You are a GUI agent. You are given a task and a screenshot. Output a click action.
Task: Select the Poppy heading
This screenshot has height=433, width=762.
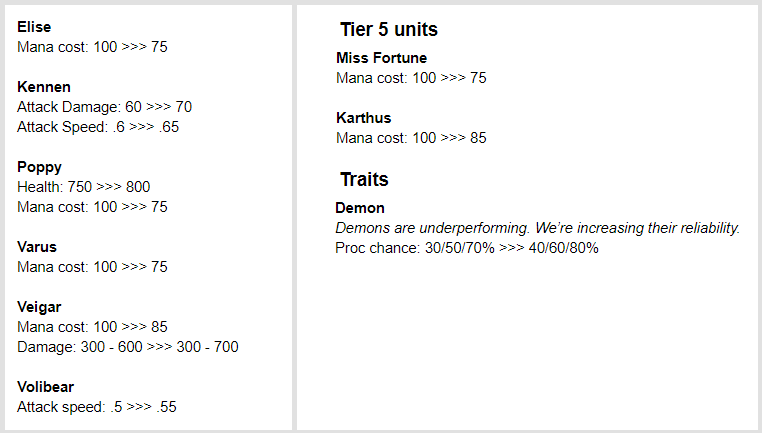click(x=39, y=167)
